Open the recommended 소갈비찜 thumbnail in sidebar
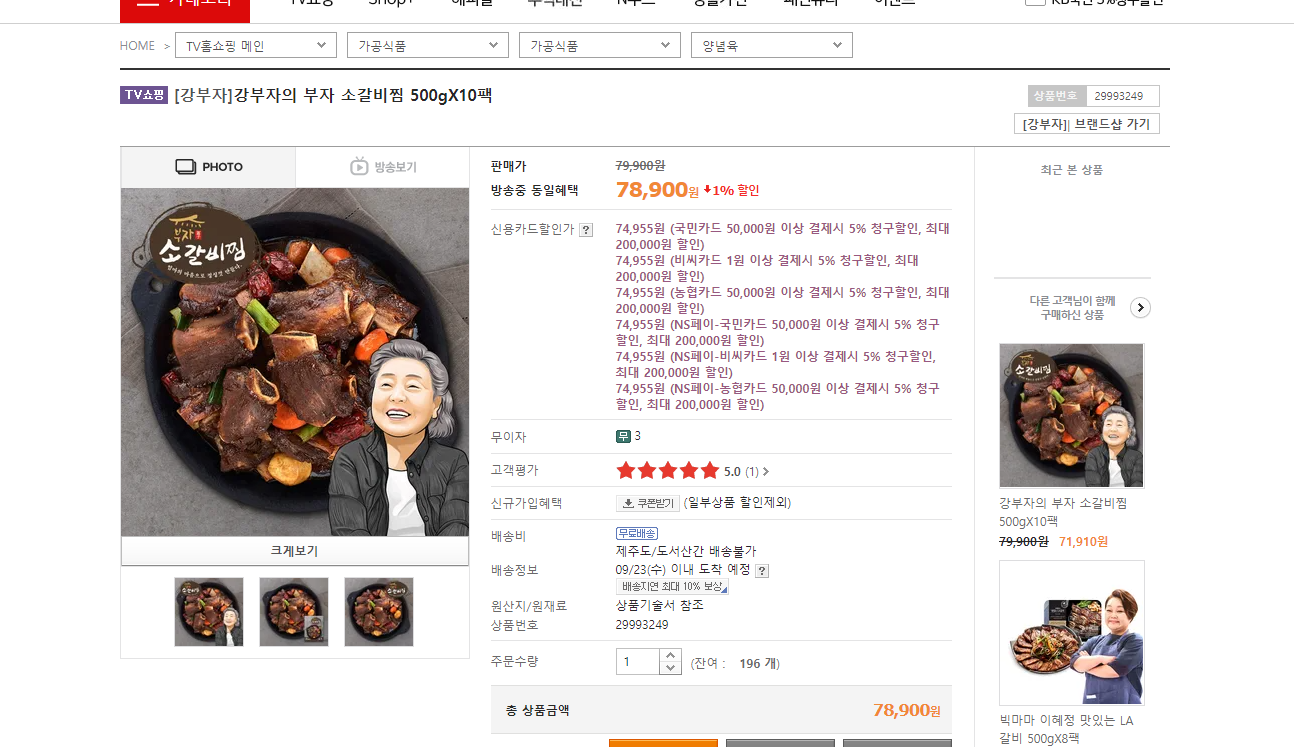1294x747 pixels. pos(1072,415)
